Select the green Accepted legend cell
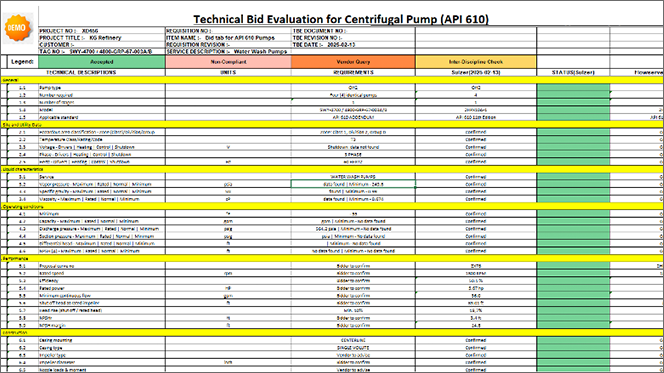Screen dimensions: 664x373 point(102,62)
